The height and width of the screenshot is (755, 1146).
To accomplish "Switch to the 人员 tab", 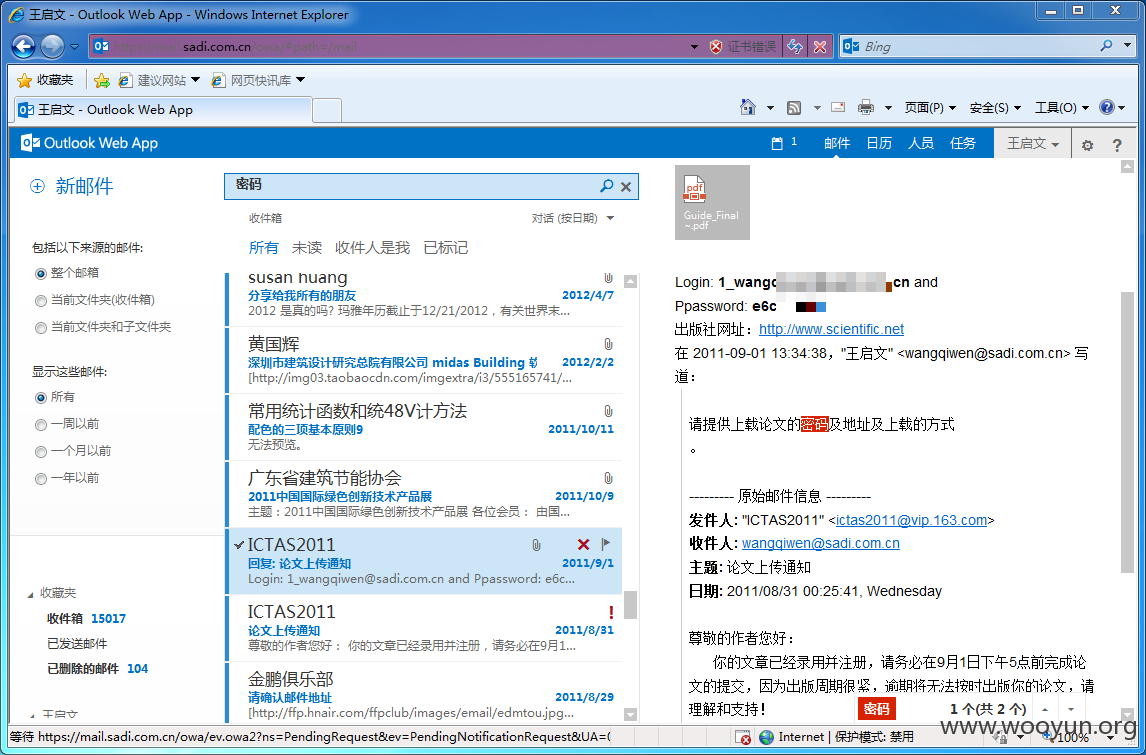I will (x=921, y=143).
